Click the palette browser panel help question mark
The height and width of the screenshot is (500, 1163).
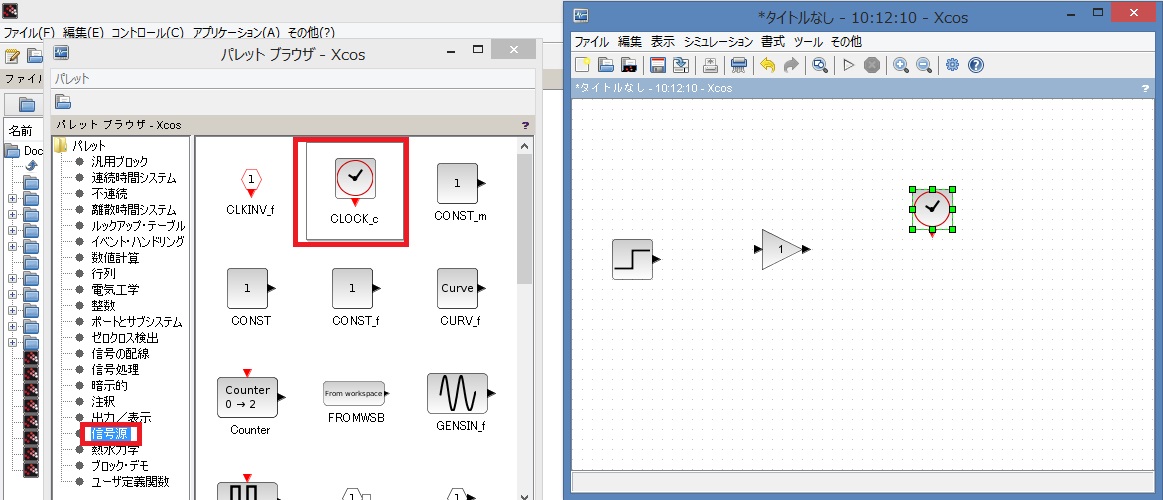(525, 125)
